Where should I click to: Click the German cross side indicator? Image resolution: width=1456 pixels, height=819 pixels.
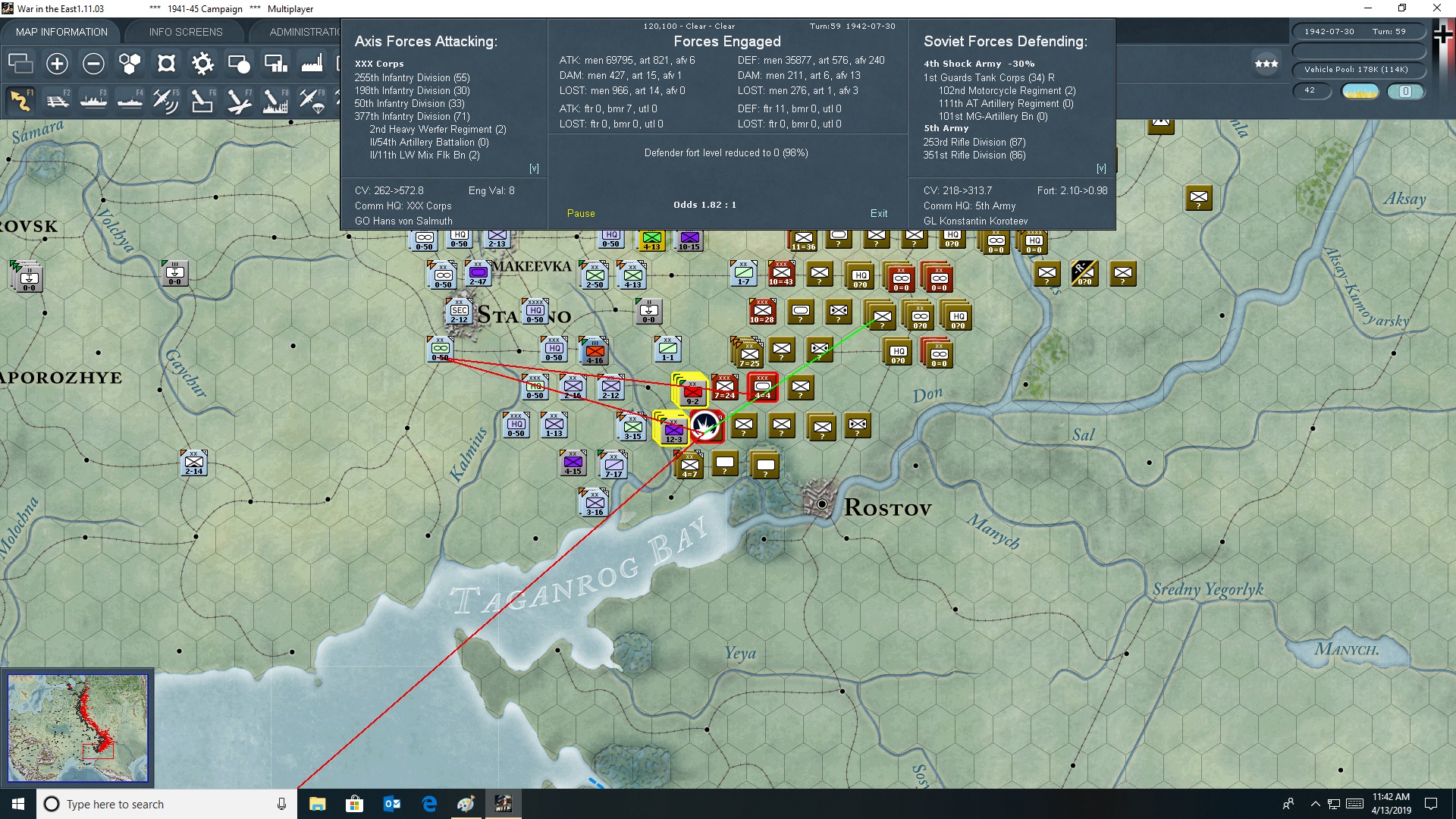[x=1443, y=35]
